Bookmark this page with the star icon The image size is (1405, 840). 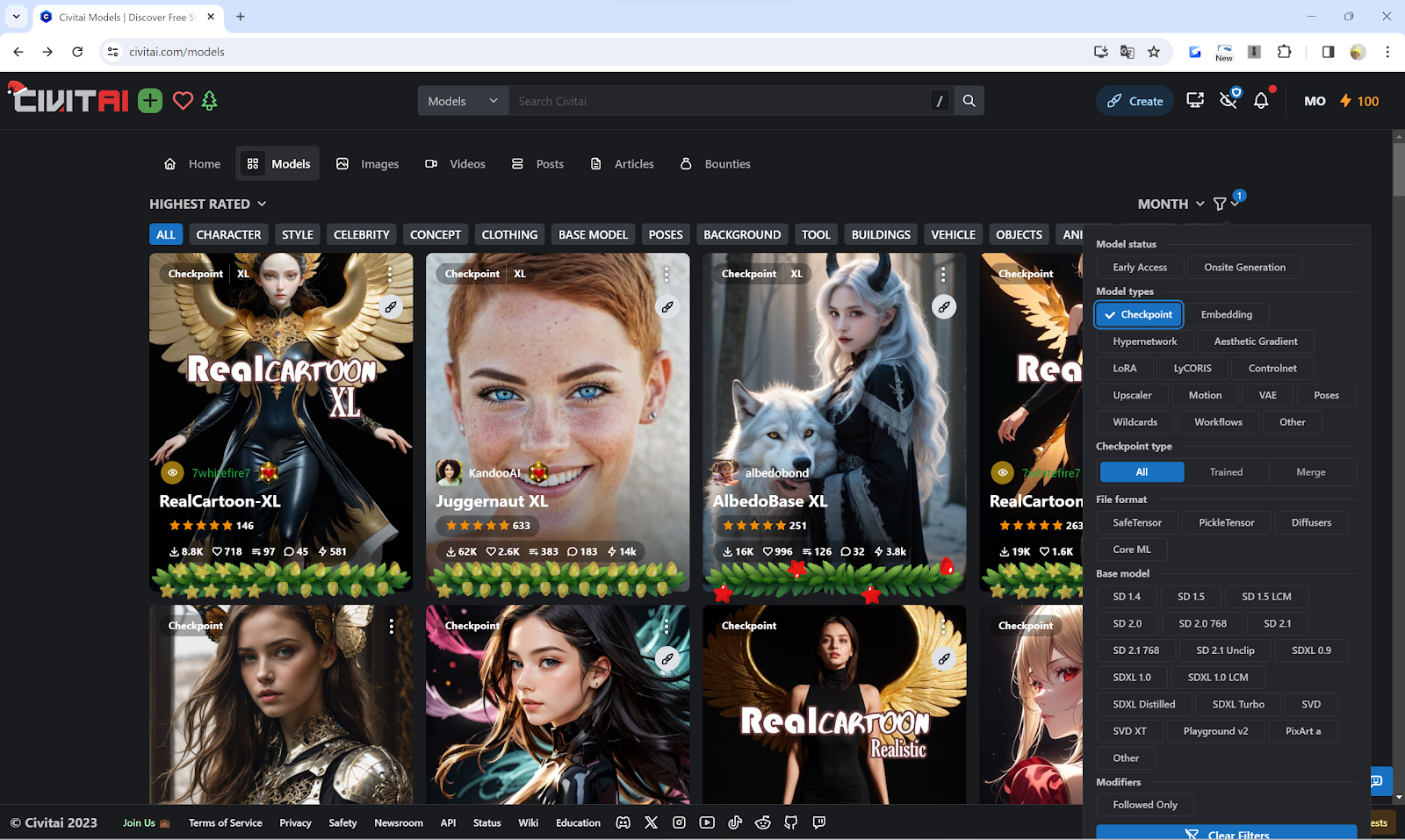(1154, 52)
